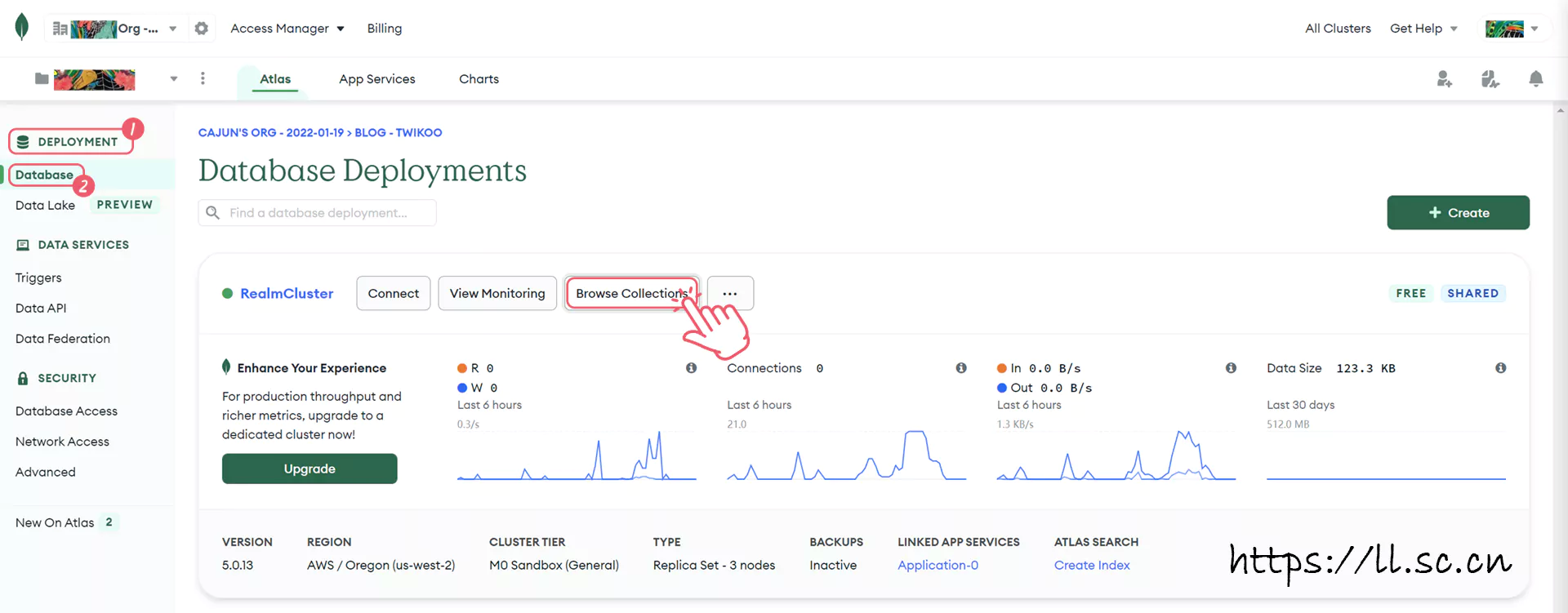Click the Browse Collections button
The height and width of the screenshot is (613, 1568).
[631, 293]
